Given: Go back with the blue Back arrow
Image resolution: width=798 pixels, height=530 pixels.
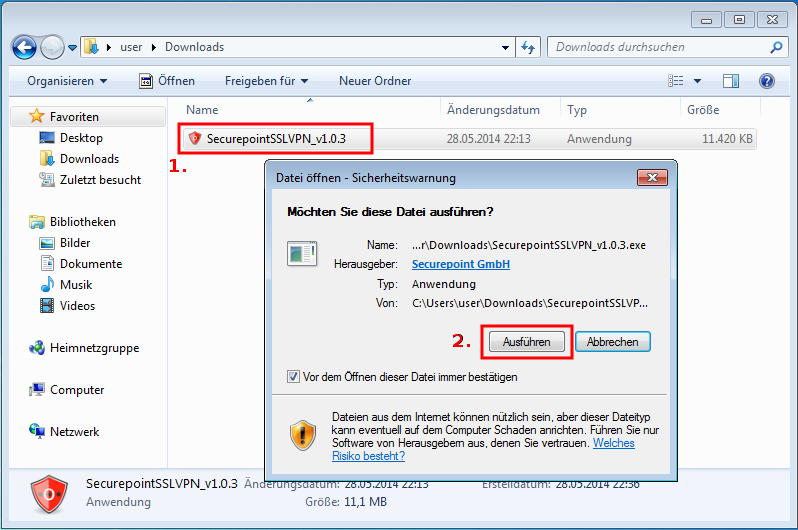Looking at the screenshot, I should [24, 48].
